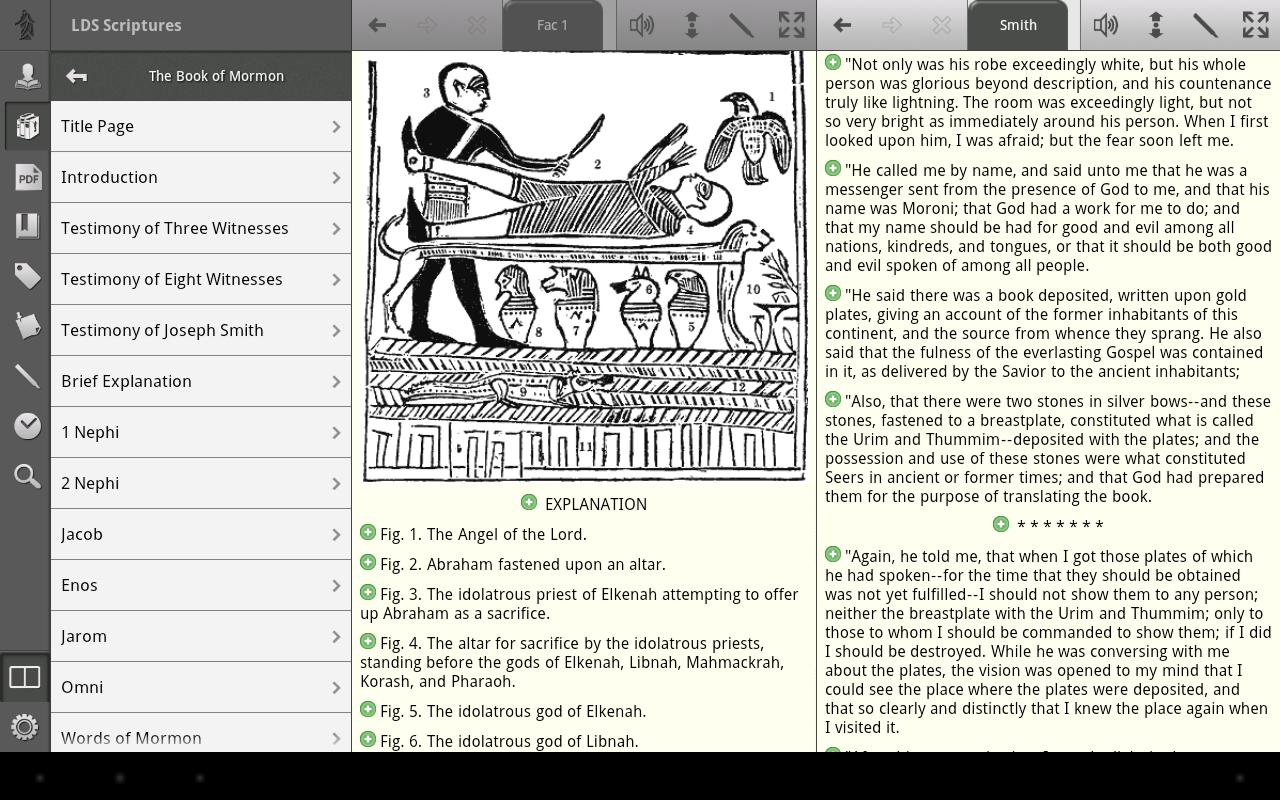Open Testimony of Joseph Smith
This screenshot has height=800, width=1280.
pos(201,330)
